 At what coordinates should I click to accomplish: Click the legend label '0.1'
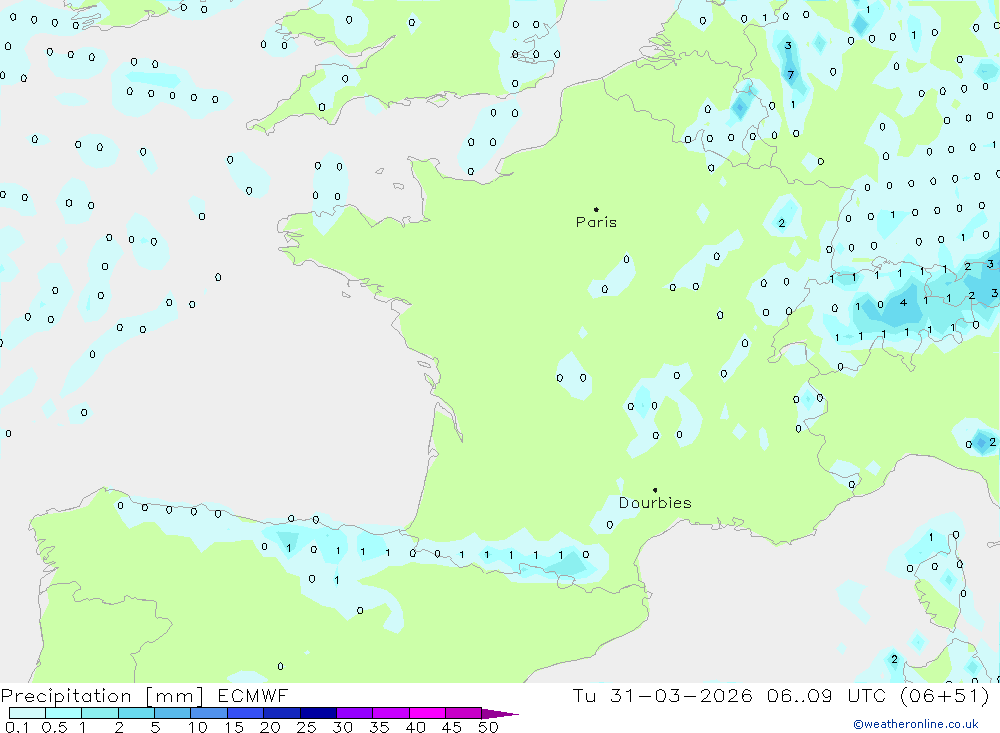point(17,727)
